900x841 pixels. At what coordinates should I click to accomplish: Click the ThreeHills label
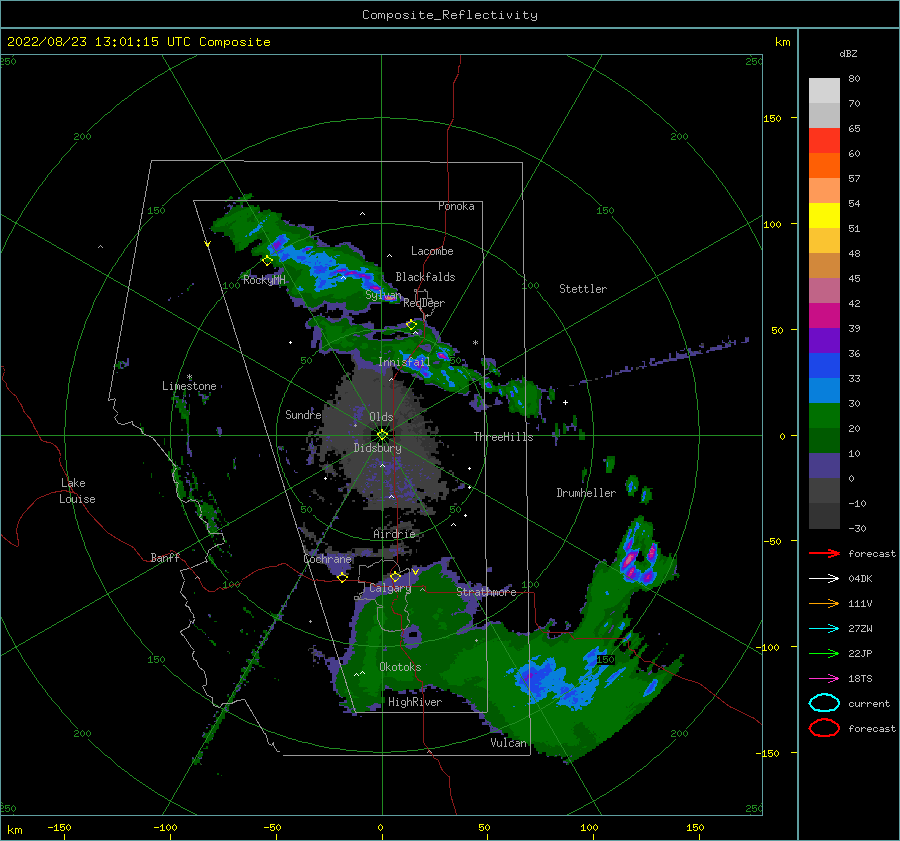coord(503,437)
